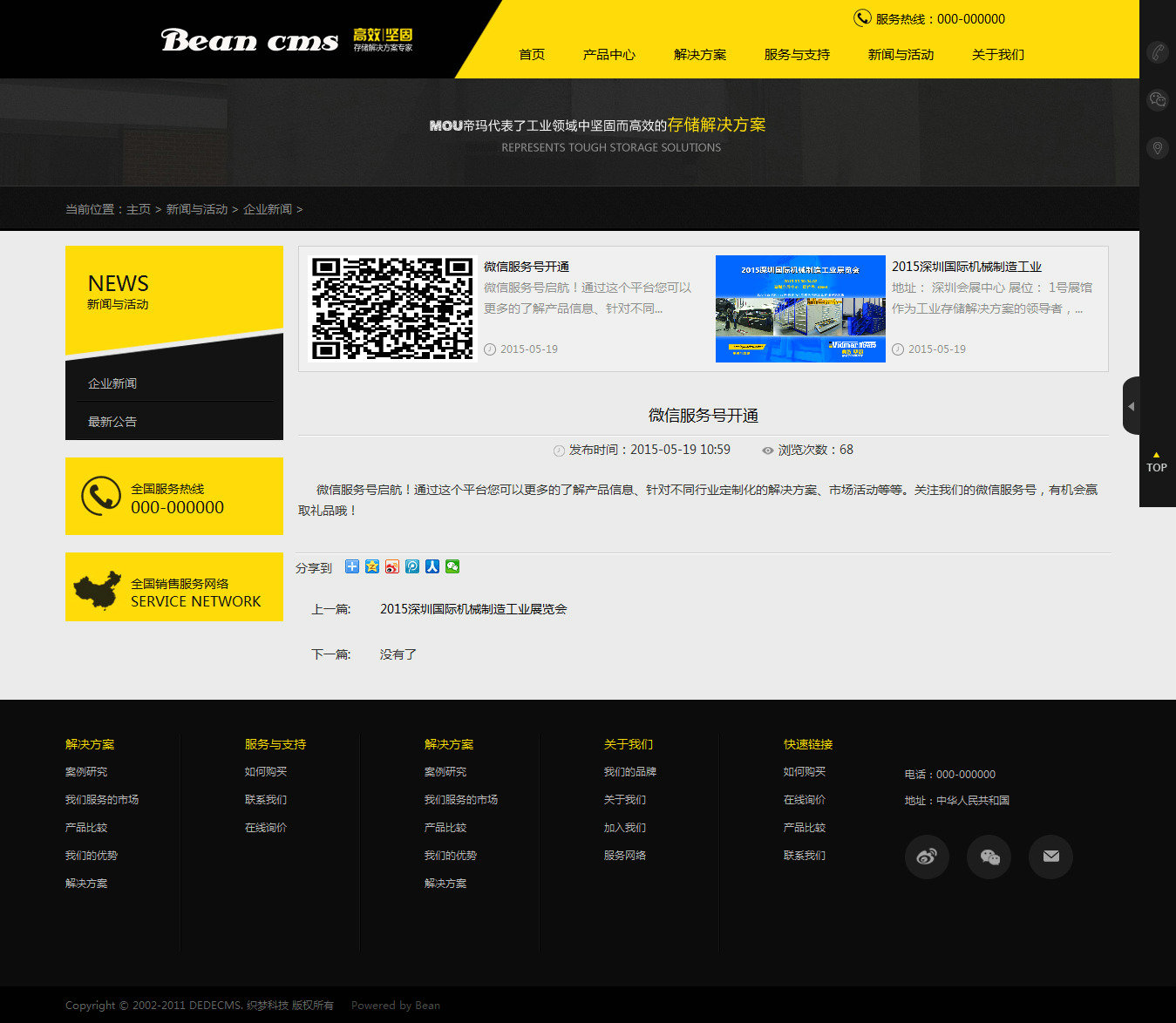Image resolution: width=1176 pixels, height=1023 pixels.
Task: Click the phone icon in right sidebar
Action: coord(1157,52)
